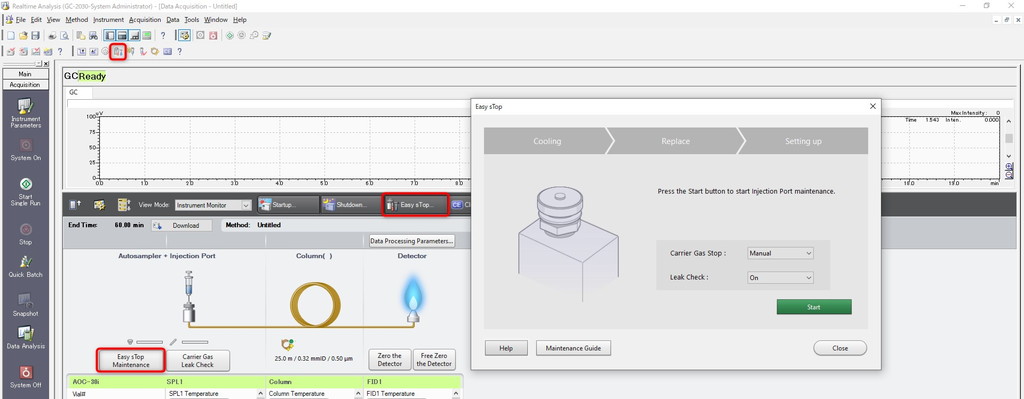Click the Zero the Detector button
1024x399 pixels.
coord(390,360)
